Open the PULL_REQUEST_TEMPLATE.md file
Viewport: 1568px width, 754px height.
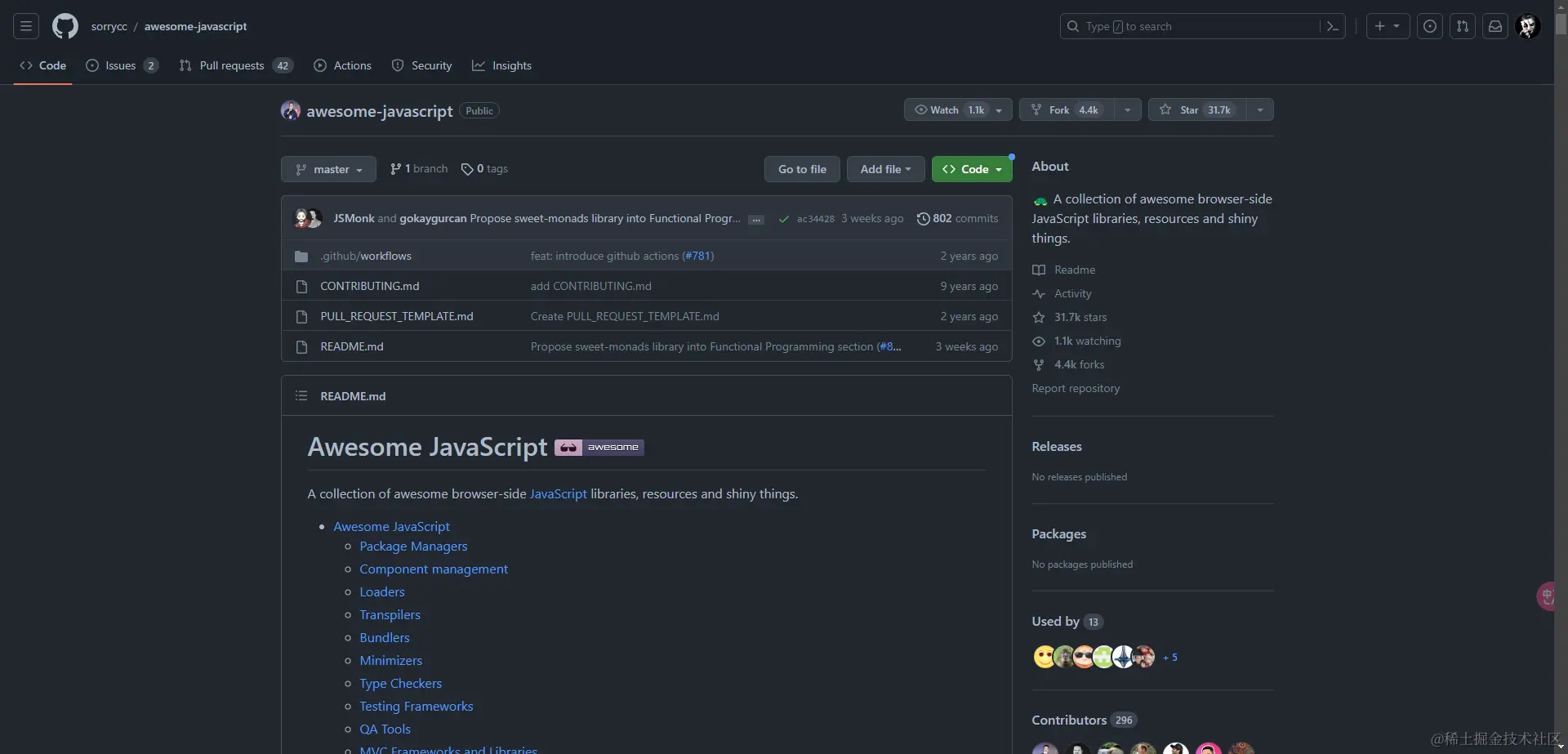point(397,316)
